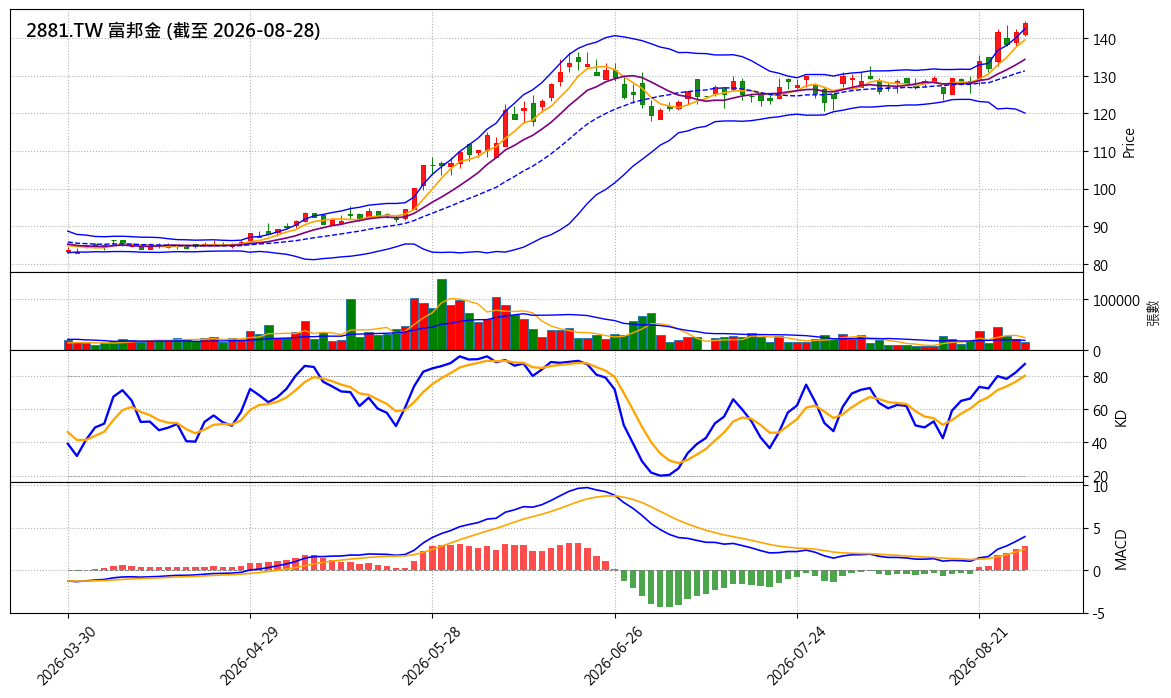Click the 2026-04-29 date label
The image size is (1171, 698).
(249, 655)
